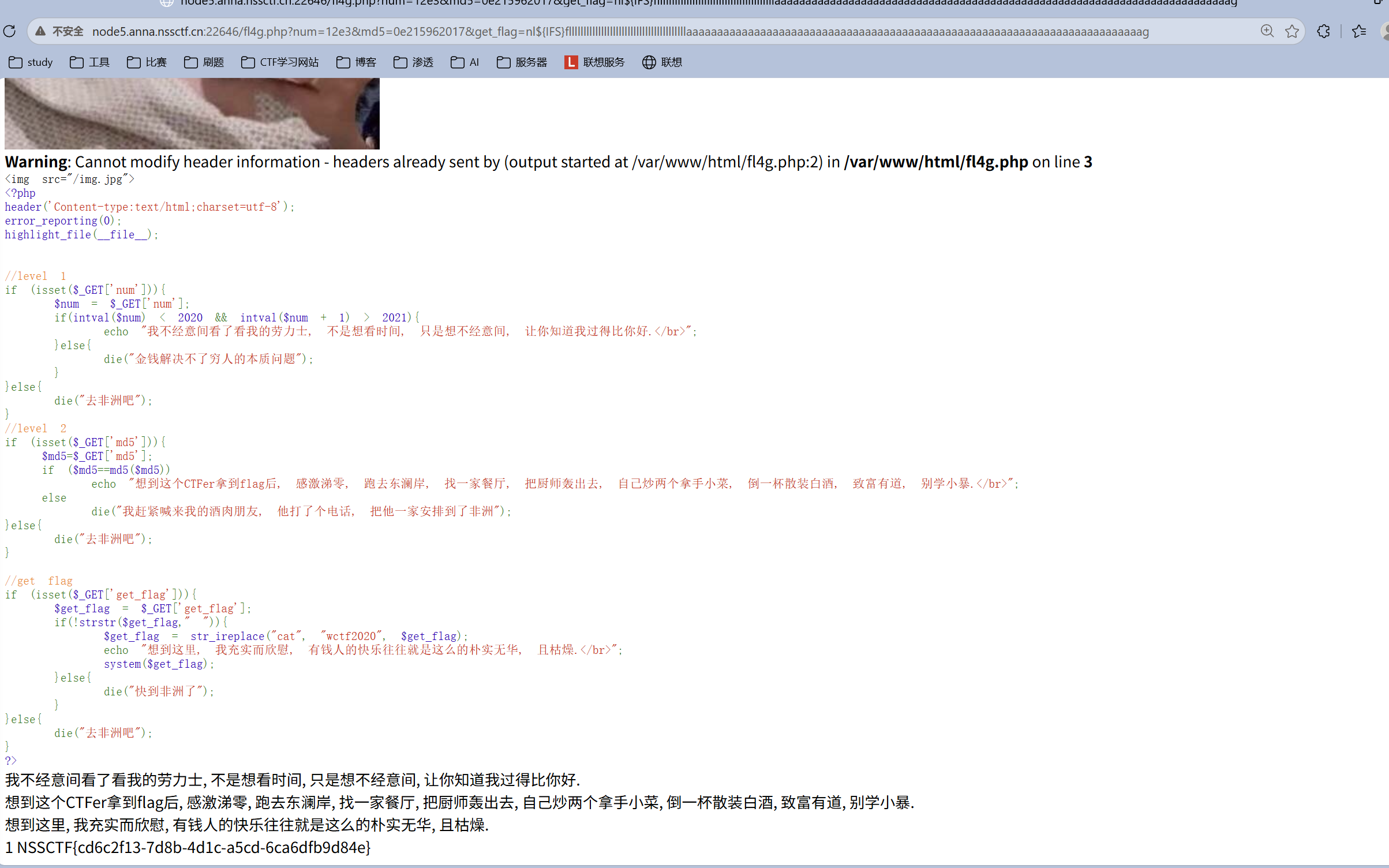This screenshot has height=868, width=1389.
Task: Open the AI bookmark folder
Action: pyautogui.click(x=465, y=62)
